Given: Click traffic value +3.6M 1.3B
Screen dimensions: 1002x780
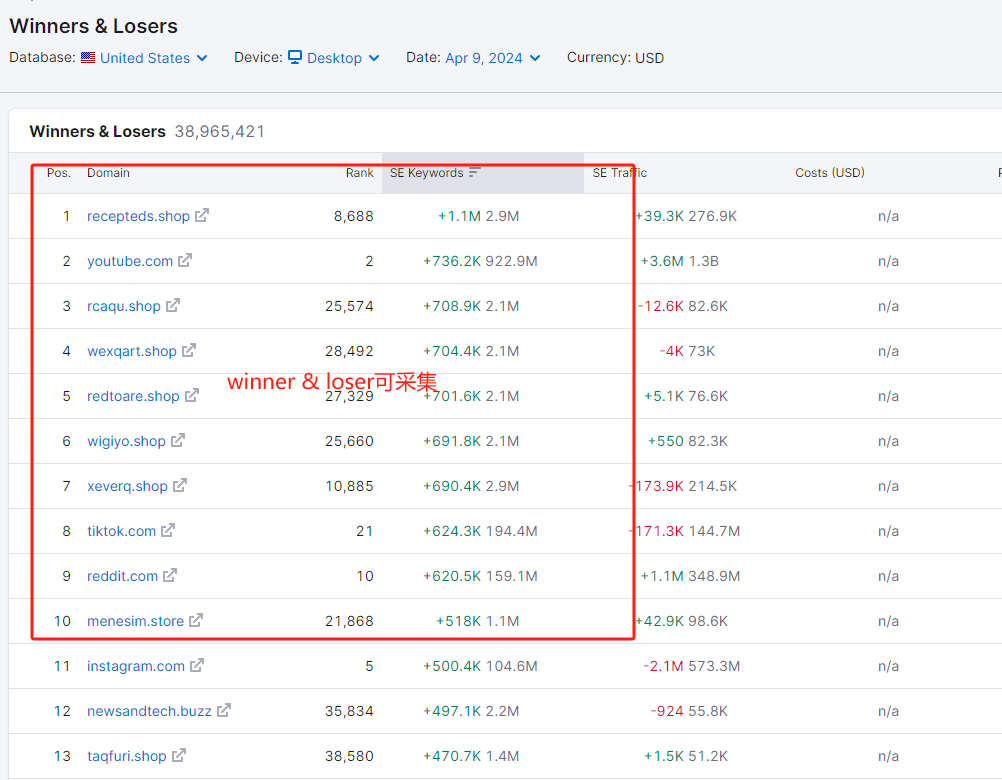Looking at the screenshot, I should tap(679, 261).
